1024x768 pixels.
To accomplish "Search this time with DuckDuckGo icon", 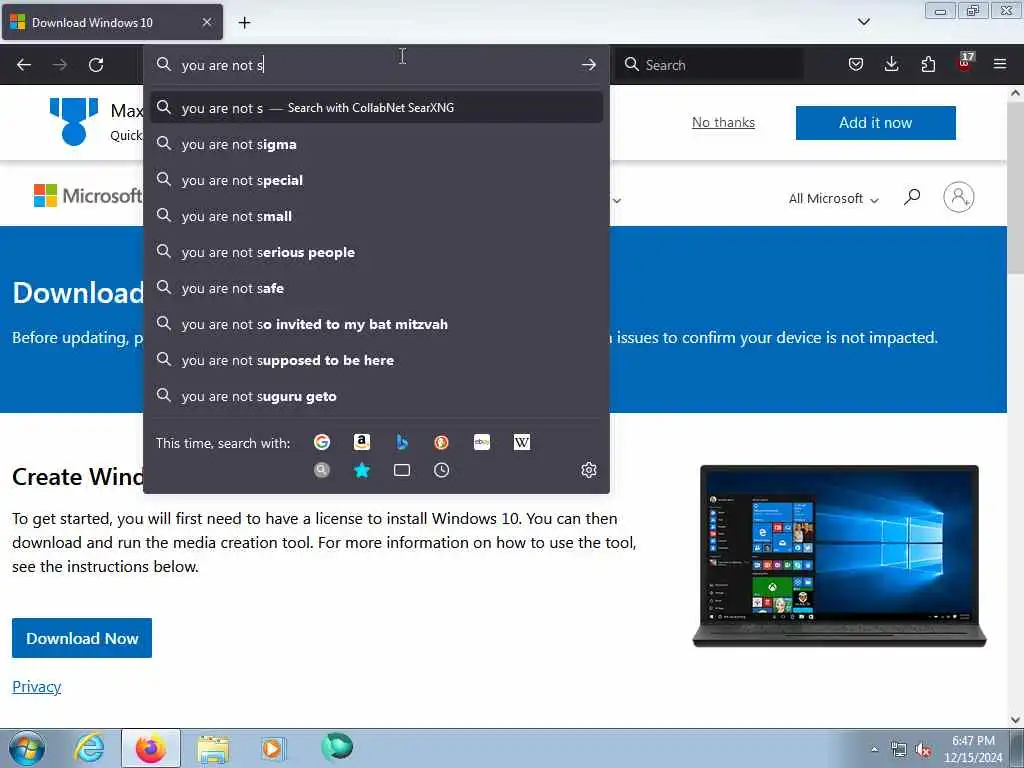I will [441, 442].
